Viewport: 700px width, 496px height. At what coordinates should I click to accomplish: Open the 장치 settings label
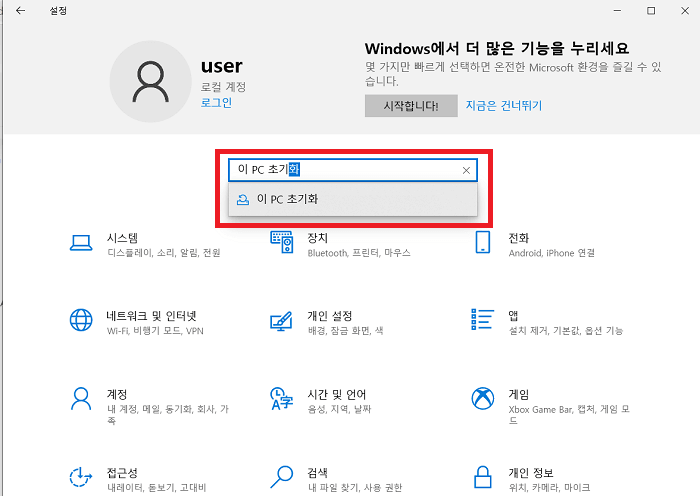(317, 238)
